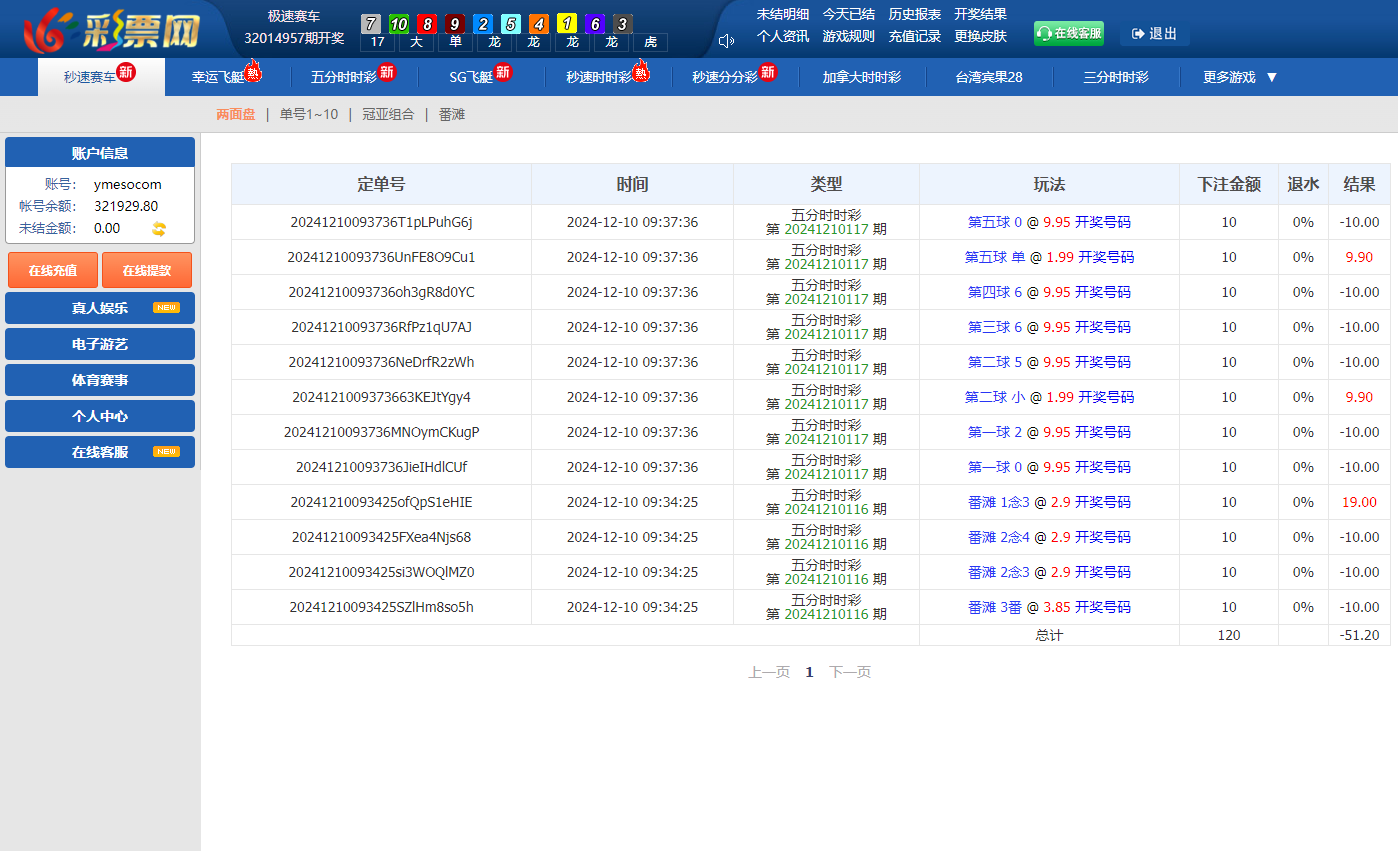Image resolution: width=1398 pixels, height=851 pixels.
Task: Click the yellow number 1 result ball
Action: tap(567, 24)
